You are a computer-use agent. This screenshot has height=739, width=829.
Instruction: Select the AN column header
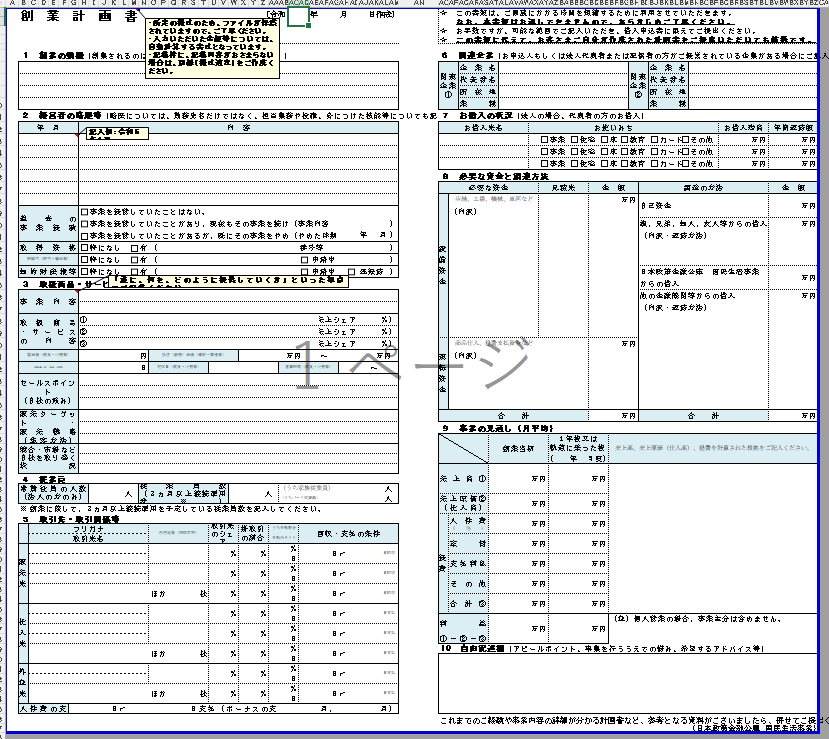pyautogui.click(x=419, y=3)
